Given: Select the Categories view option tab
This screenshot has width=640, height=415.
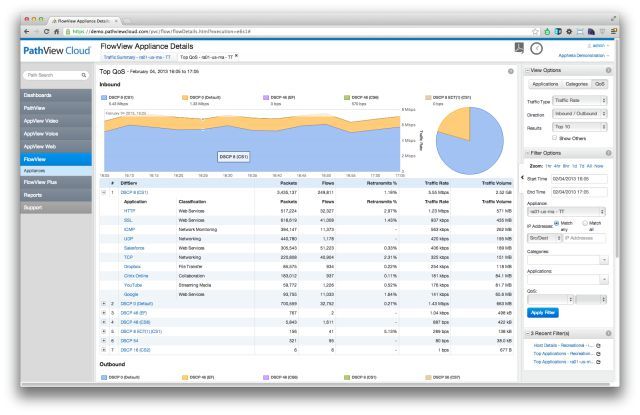Looking at the screenshot, I should (x=576, y=84).
